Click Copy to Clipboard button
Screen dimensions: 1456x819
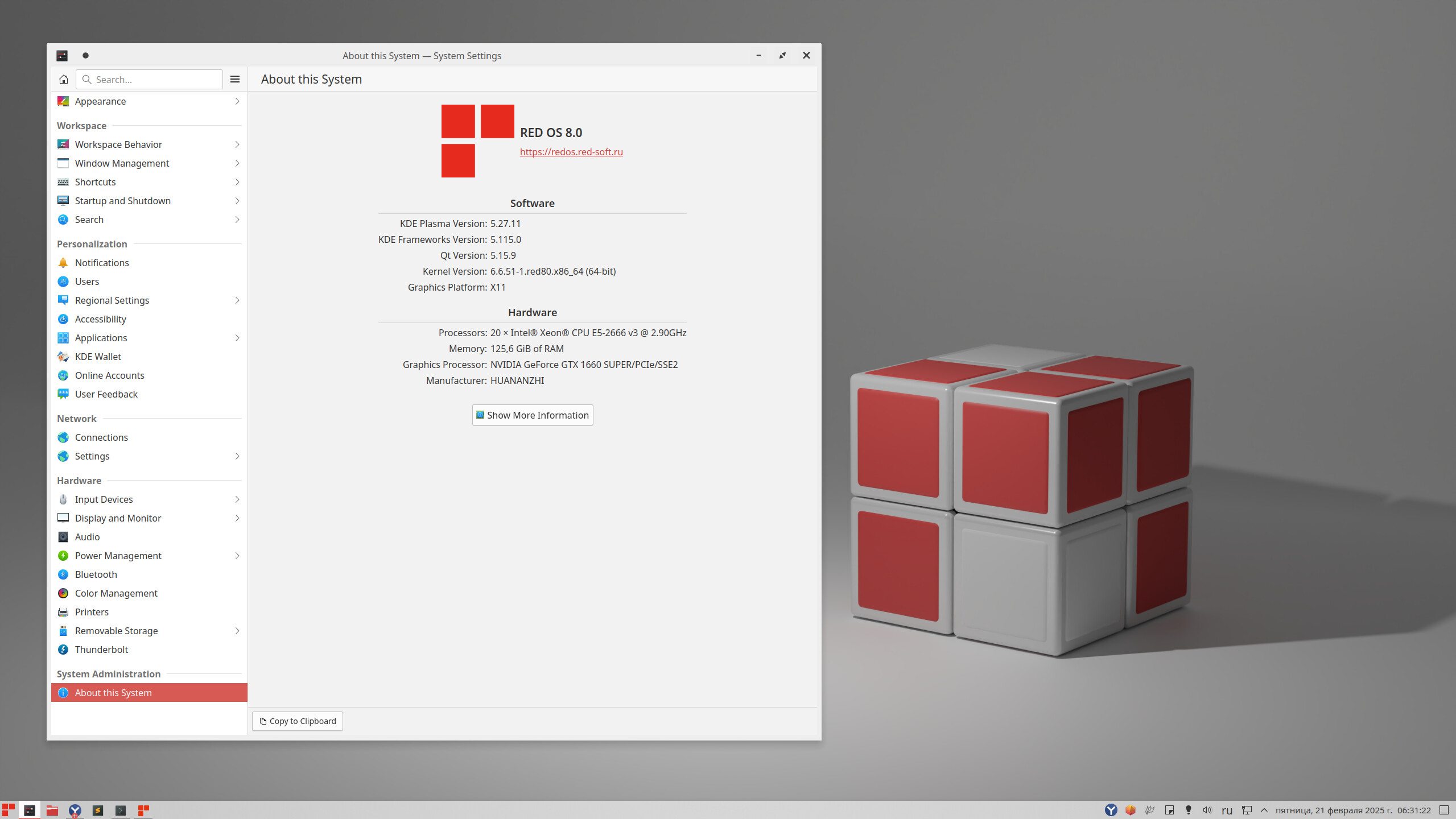tap(298, 721)
